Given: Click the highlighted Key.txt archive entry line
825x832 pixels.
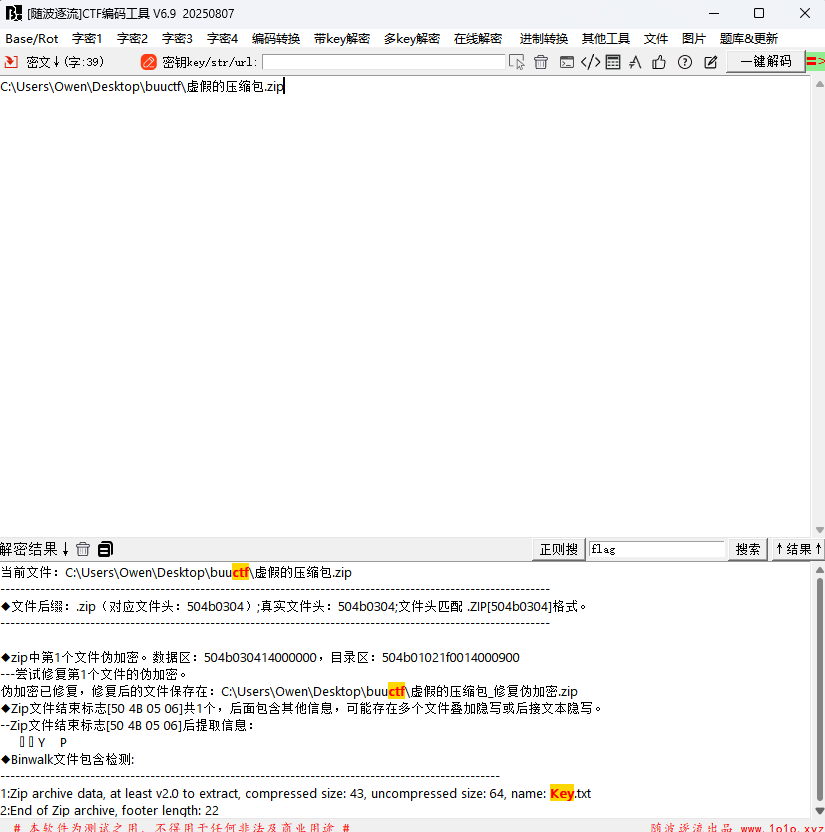Looking at the screenshot, I should [x=296, y=793].
